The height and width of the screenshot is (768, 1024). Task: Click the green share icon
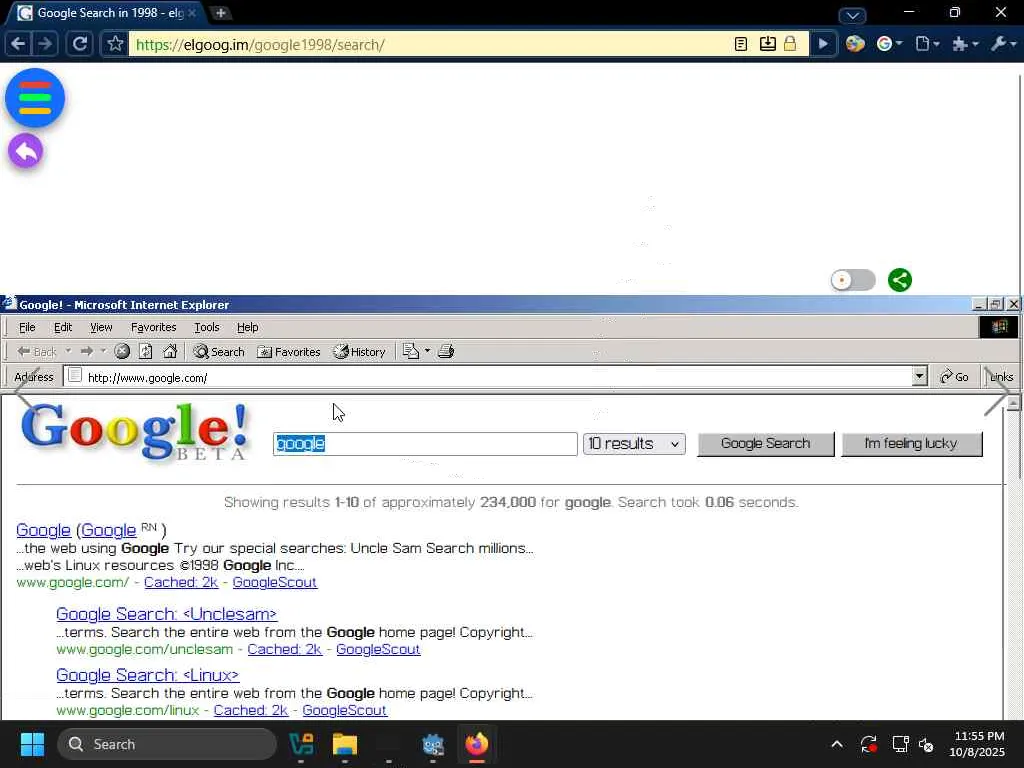click(x=899, y=280)
